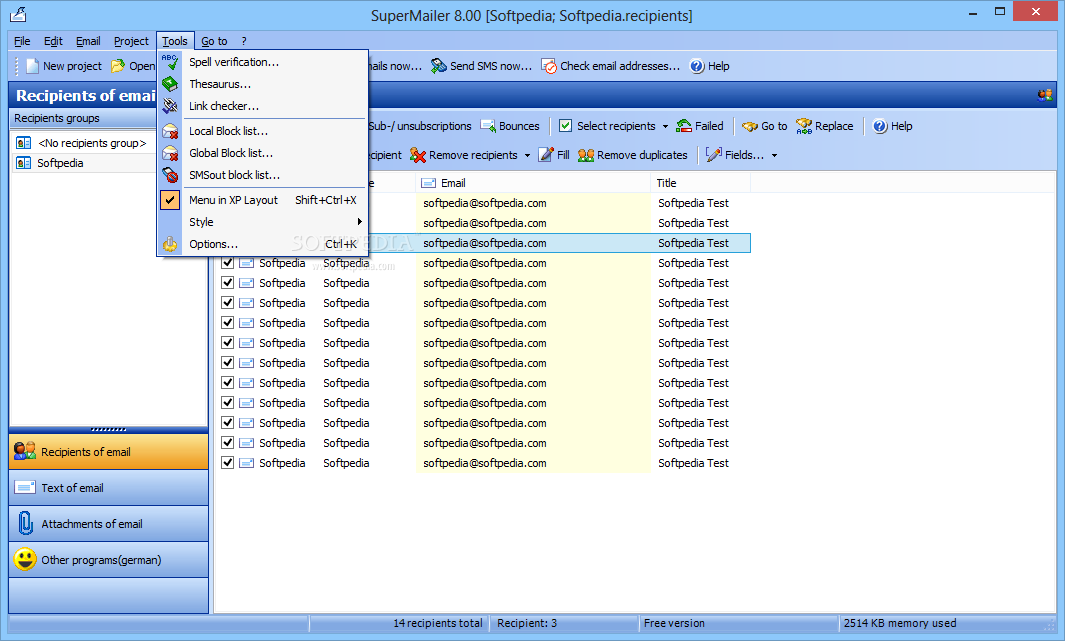The image size is (1065, 641).
Task: Click the Spell verification ABC icon
Action: [170, 62]
